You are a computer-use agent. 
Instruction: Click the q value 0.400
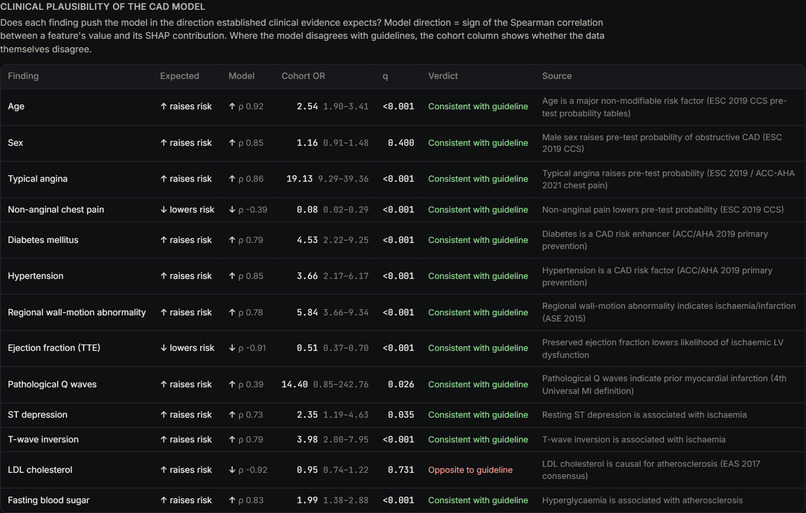[401, 143]
